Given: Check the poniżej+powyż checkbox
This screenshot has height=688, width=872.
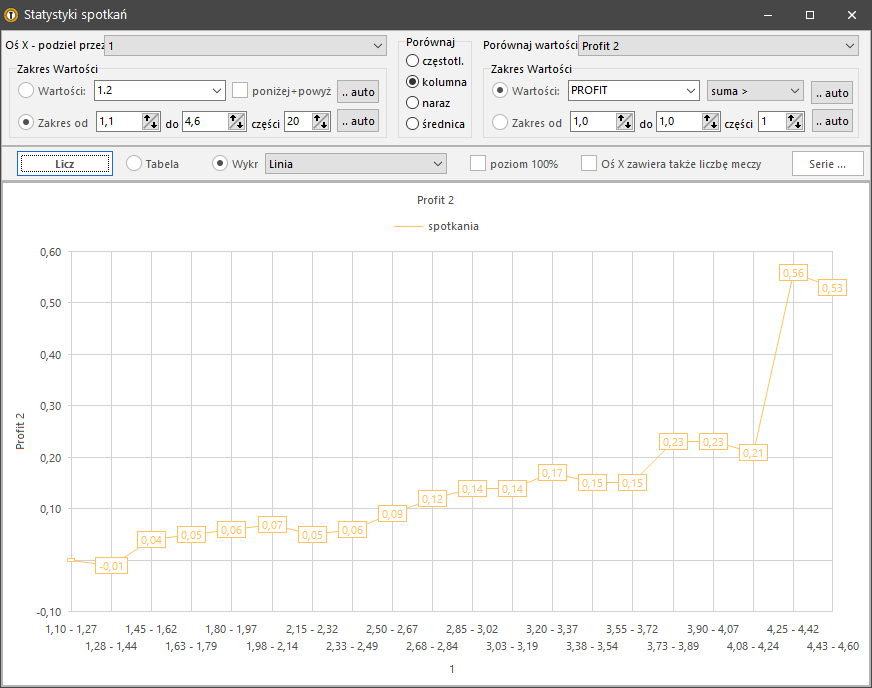Looking at the screenshot, I should [240, 91].
